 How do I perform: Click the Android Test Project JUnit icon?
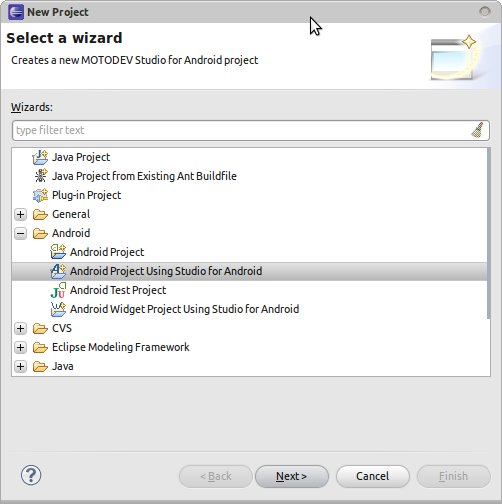click(x=58, y=290)
